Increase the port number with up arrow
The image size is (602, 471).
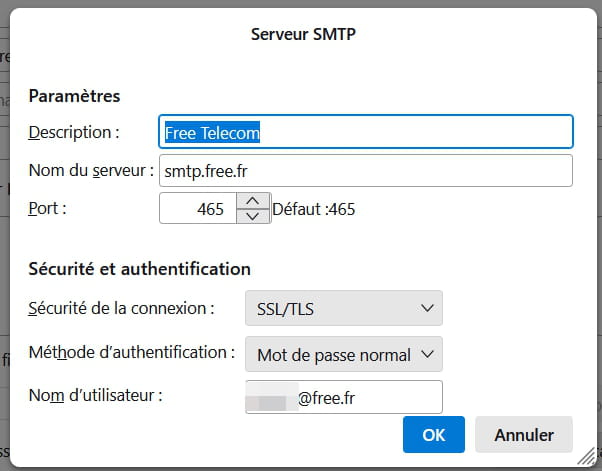(253, 201)
